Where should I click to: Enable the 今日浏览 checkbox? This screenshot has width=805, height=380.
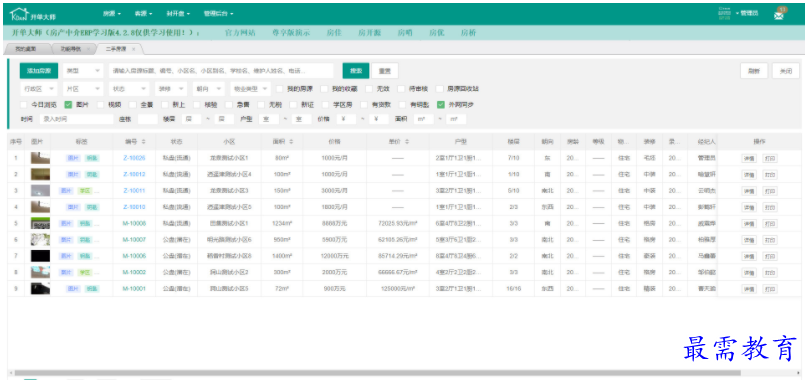tap(24, 105)
